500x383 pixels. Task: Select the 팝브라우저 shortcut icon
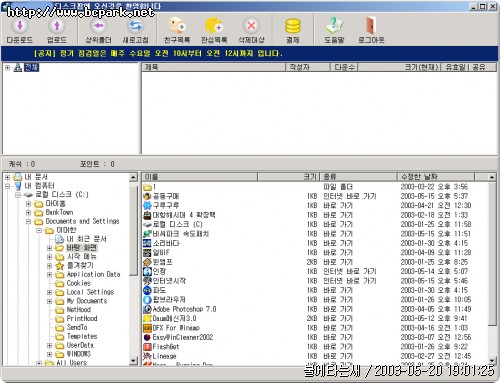pyautogui.click(x=147, y=299)
